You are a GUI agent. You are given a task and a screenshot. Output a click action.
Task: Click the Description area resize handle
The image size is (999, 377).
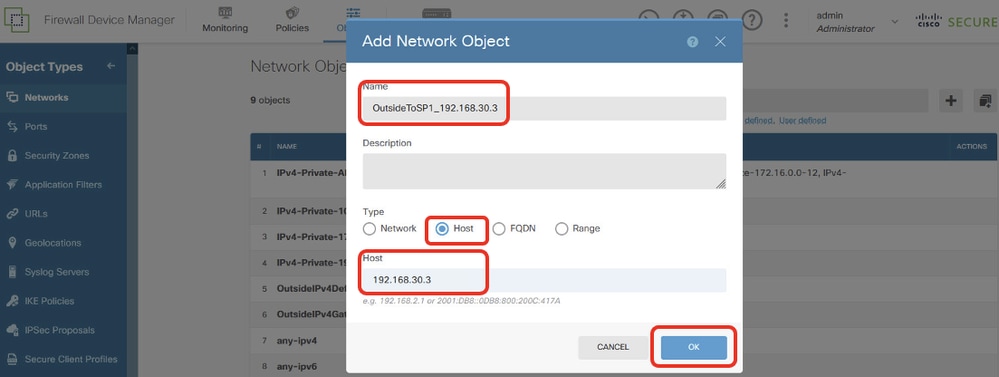pyautogui.click(x=721, y=184)
